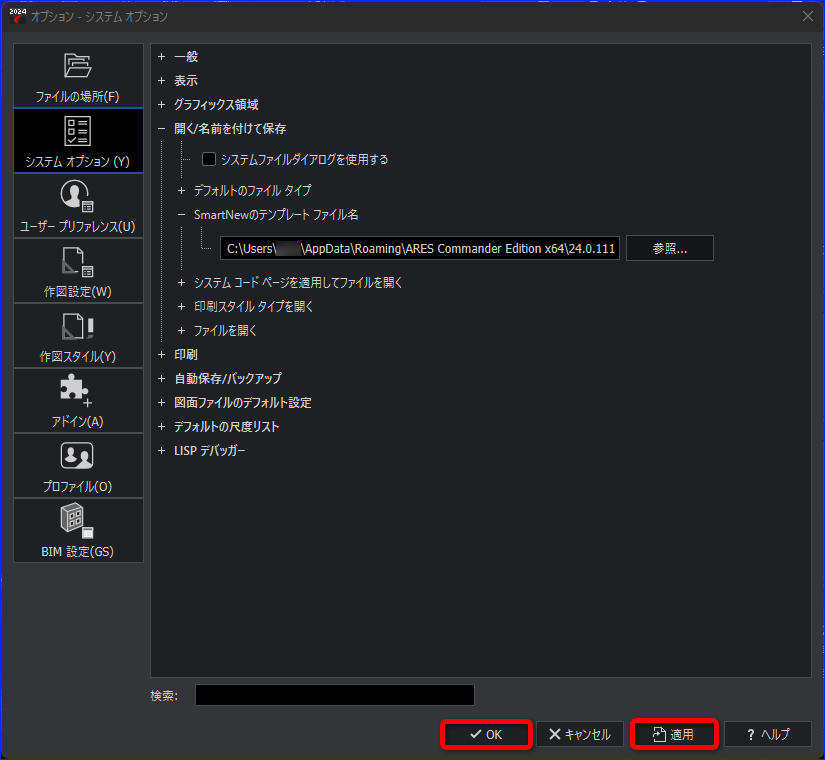Expand 自動保存/バックアップ section

[162, 378]
